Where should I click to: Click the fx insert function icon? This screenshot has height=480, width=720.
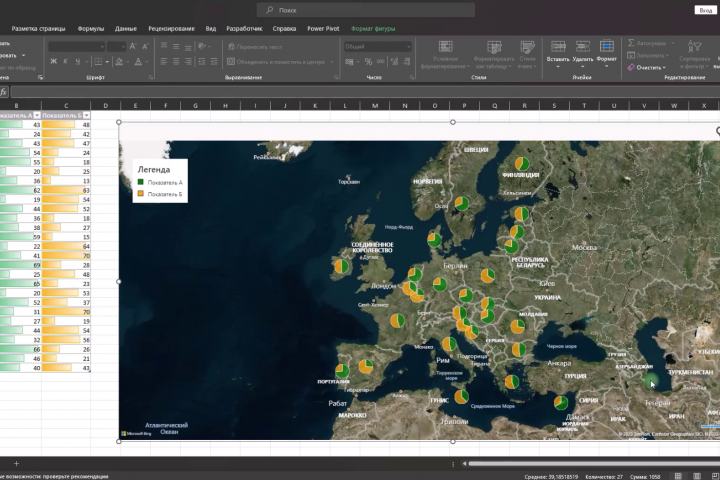pyautogui.click(x=4, y=92)
